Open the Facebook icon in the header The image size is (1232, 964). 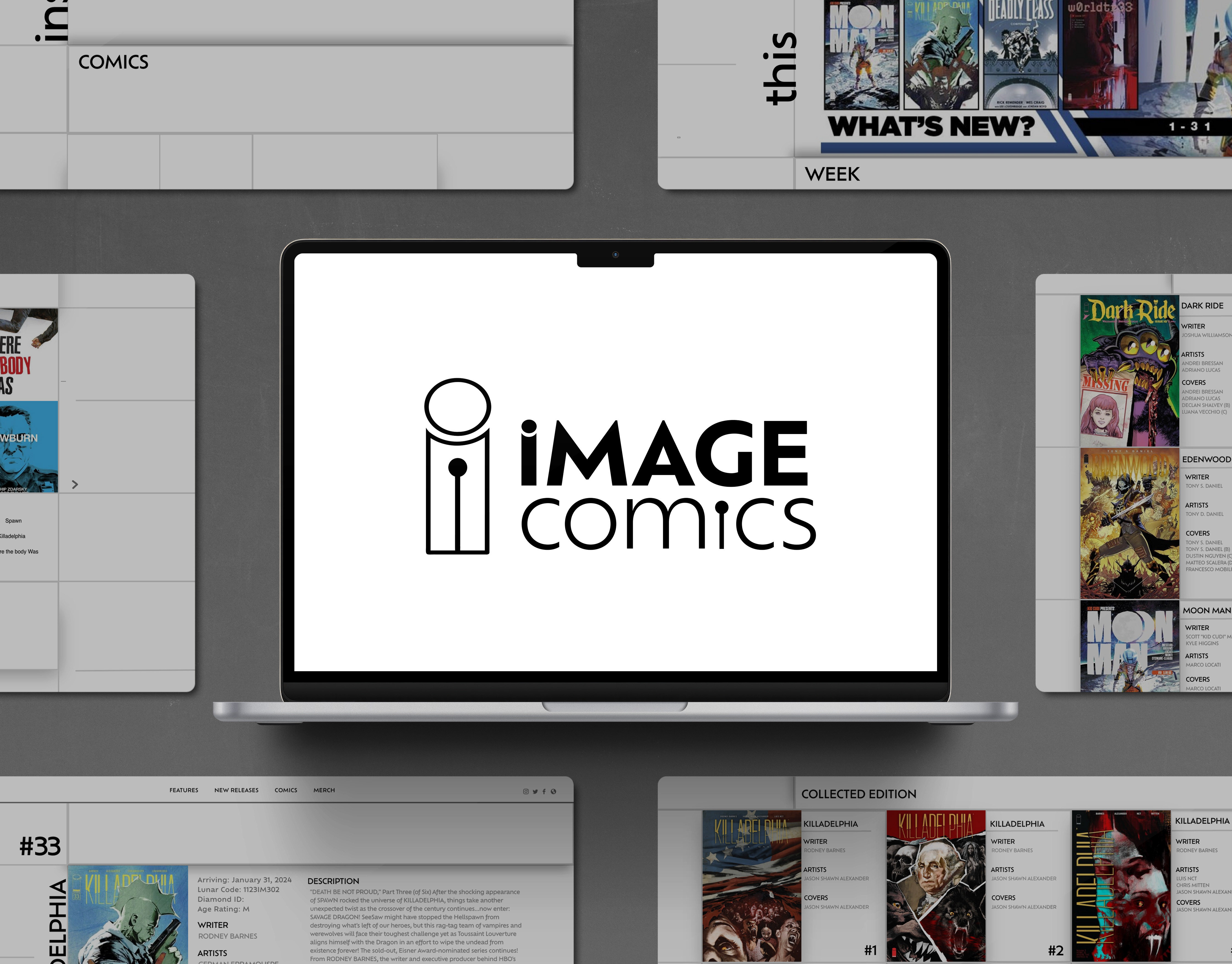[x=544, y=791]
